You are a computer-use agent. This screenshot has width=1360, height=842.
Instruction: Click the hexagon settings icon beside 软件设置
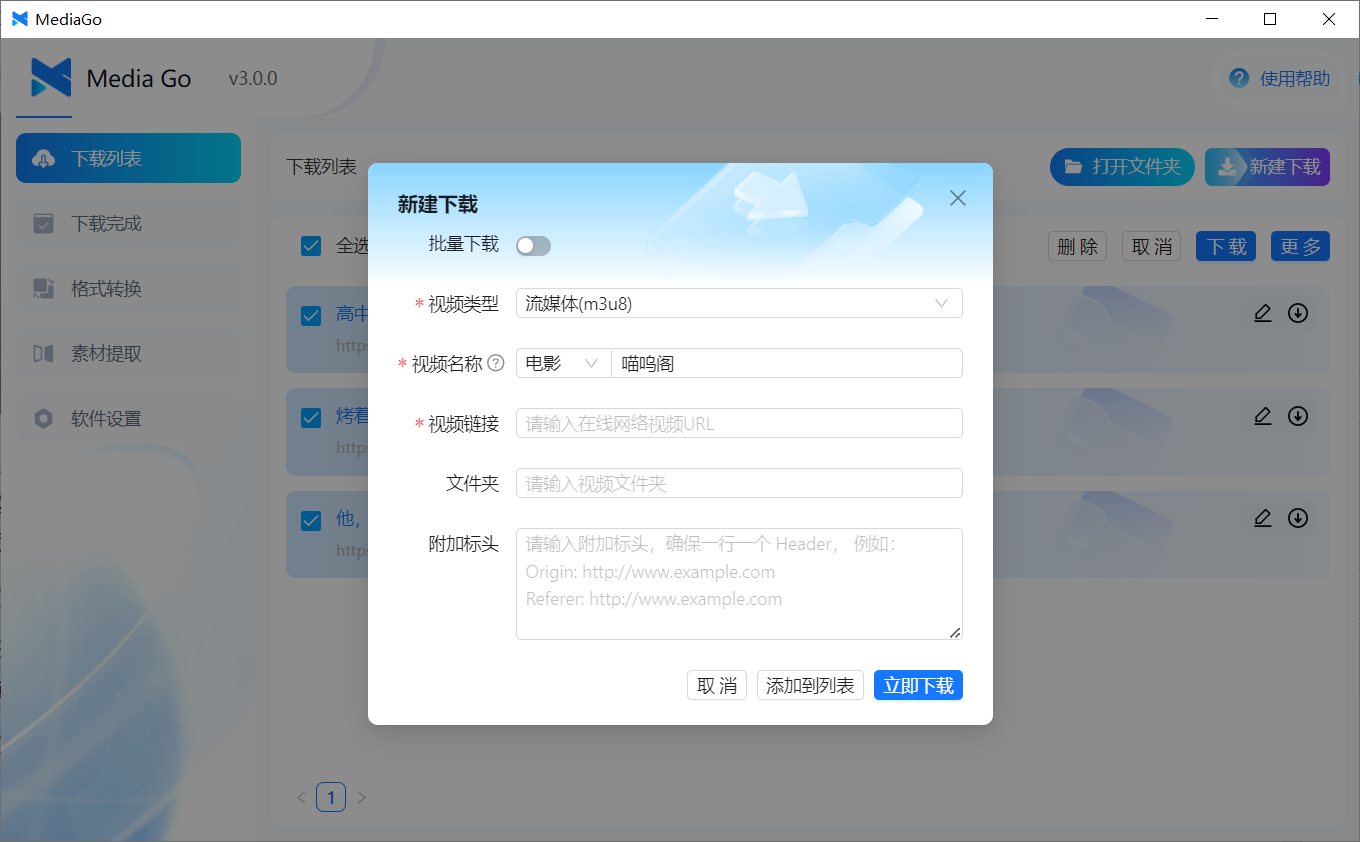point(43,418)
